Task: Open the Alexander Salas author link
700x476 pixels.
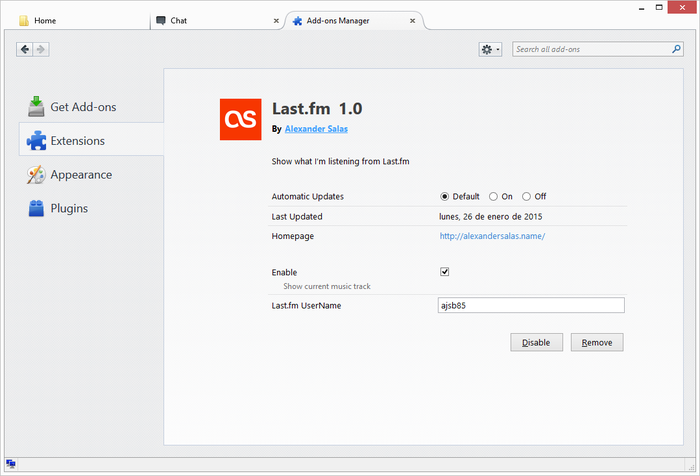Action: point(316,129)
